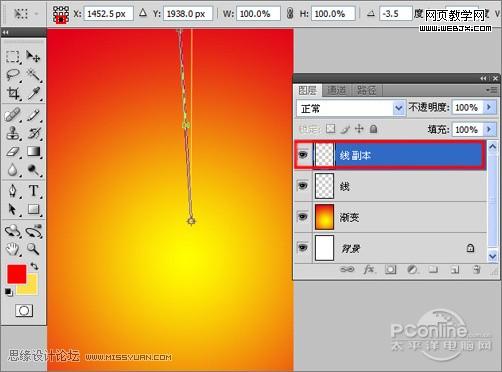Select the Path Selection tool
This screenshot has height=372, width=502.
[x=13, y=209]
